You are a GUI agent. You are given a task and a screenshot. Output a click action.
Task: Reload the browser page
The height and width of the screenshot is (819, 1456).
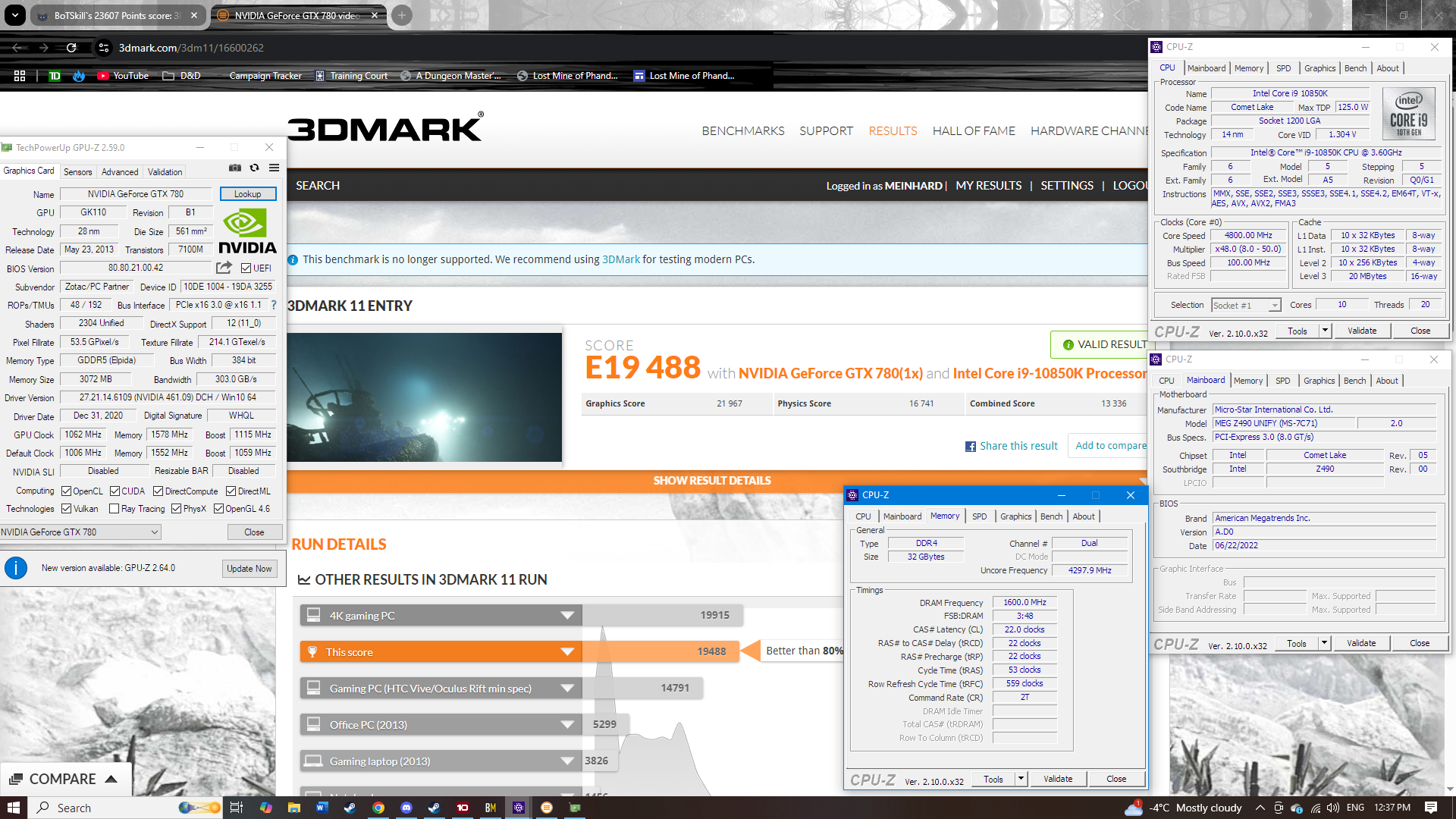pyautogui.click(x=71, y=48)
